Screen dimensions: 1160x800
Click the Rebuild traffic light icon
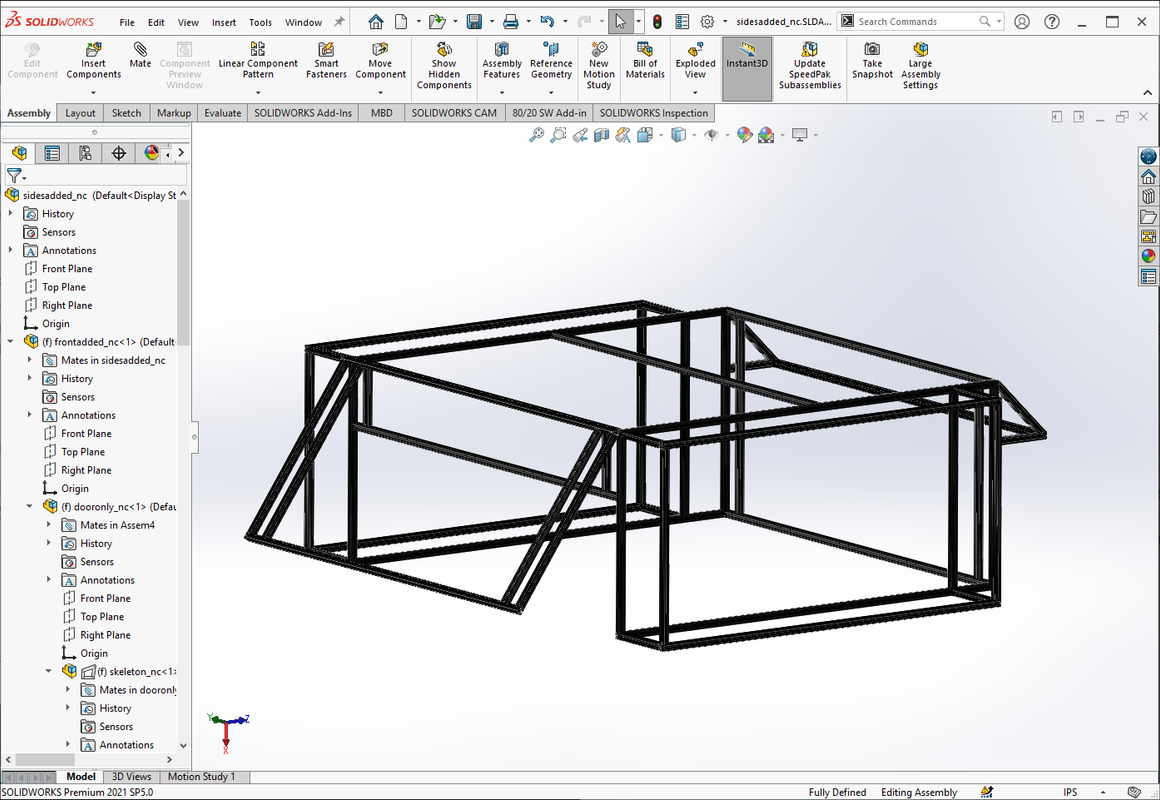click(x=657, y=21)
